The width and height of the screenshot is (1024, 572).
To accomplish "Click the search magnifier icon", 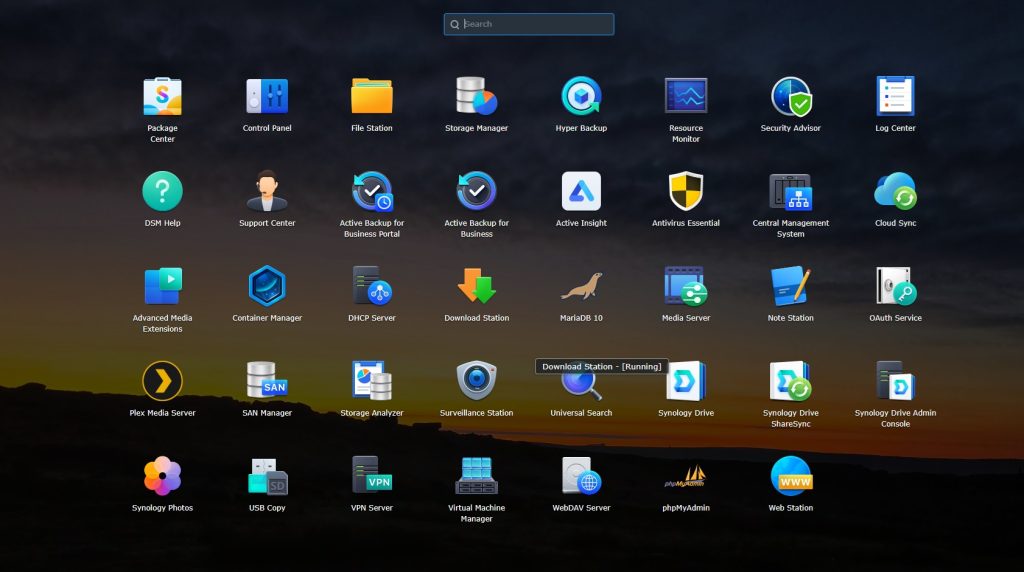I will (x=455, y=24).
